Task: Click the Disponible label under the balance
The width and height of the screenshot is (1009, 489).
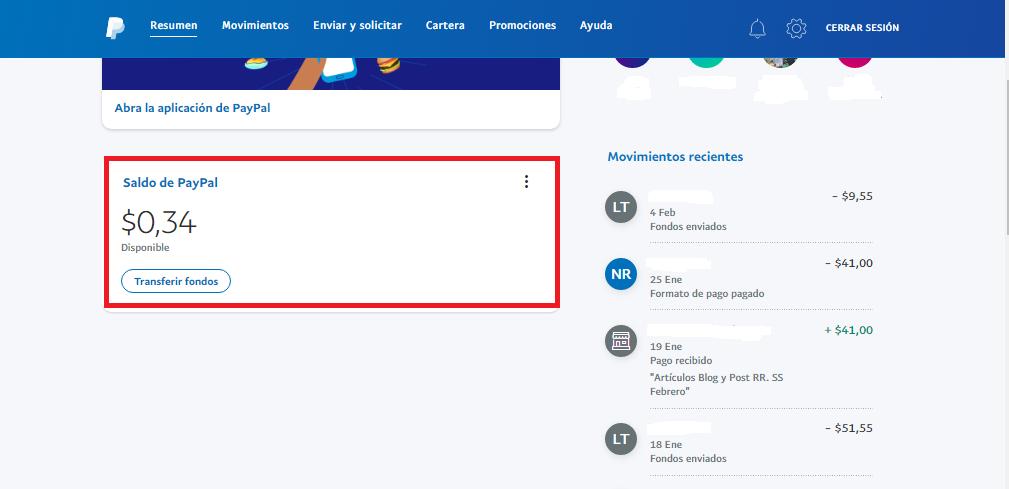Action: (x=145, y=248)
